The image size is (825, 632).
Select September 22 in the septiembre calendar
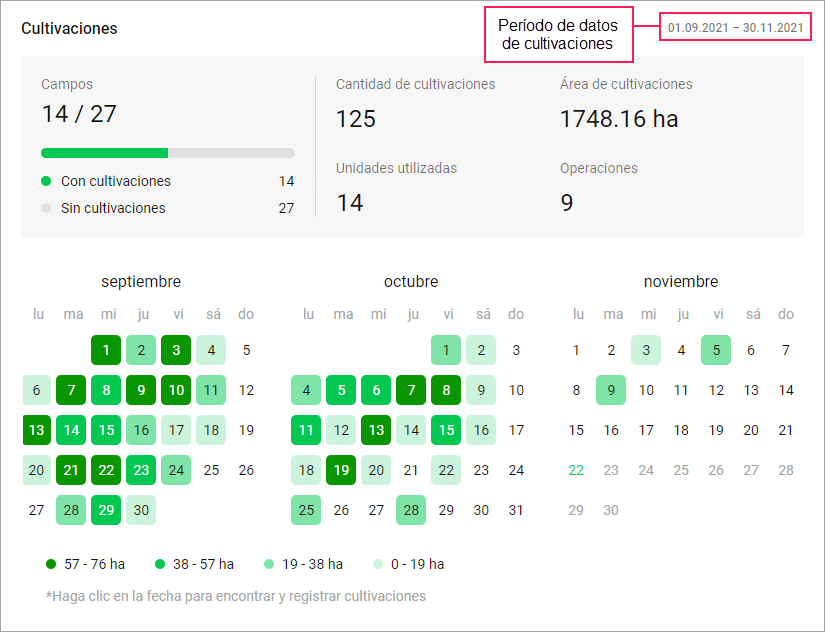(x=106, y=470)
